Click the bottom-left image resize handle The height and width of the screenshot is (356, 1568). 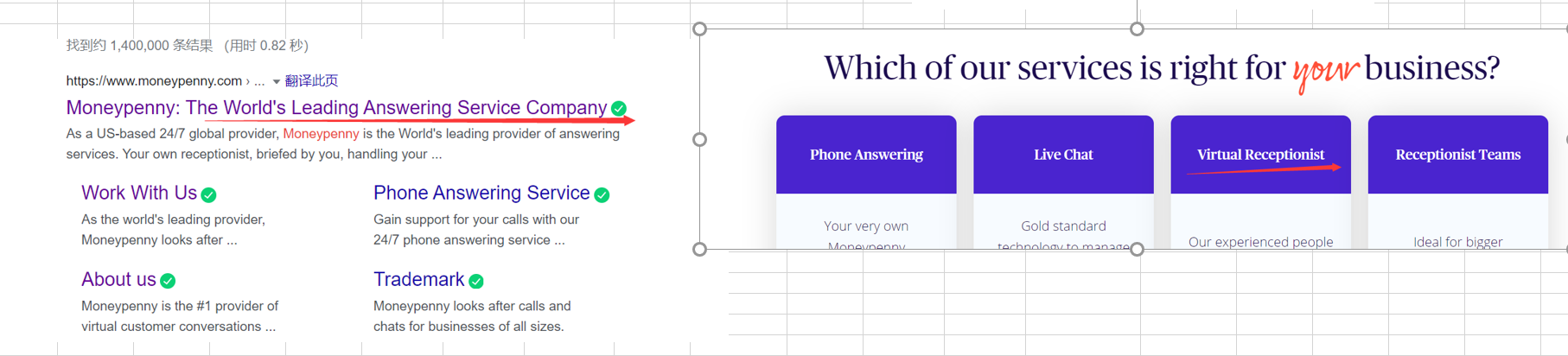700,250
